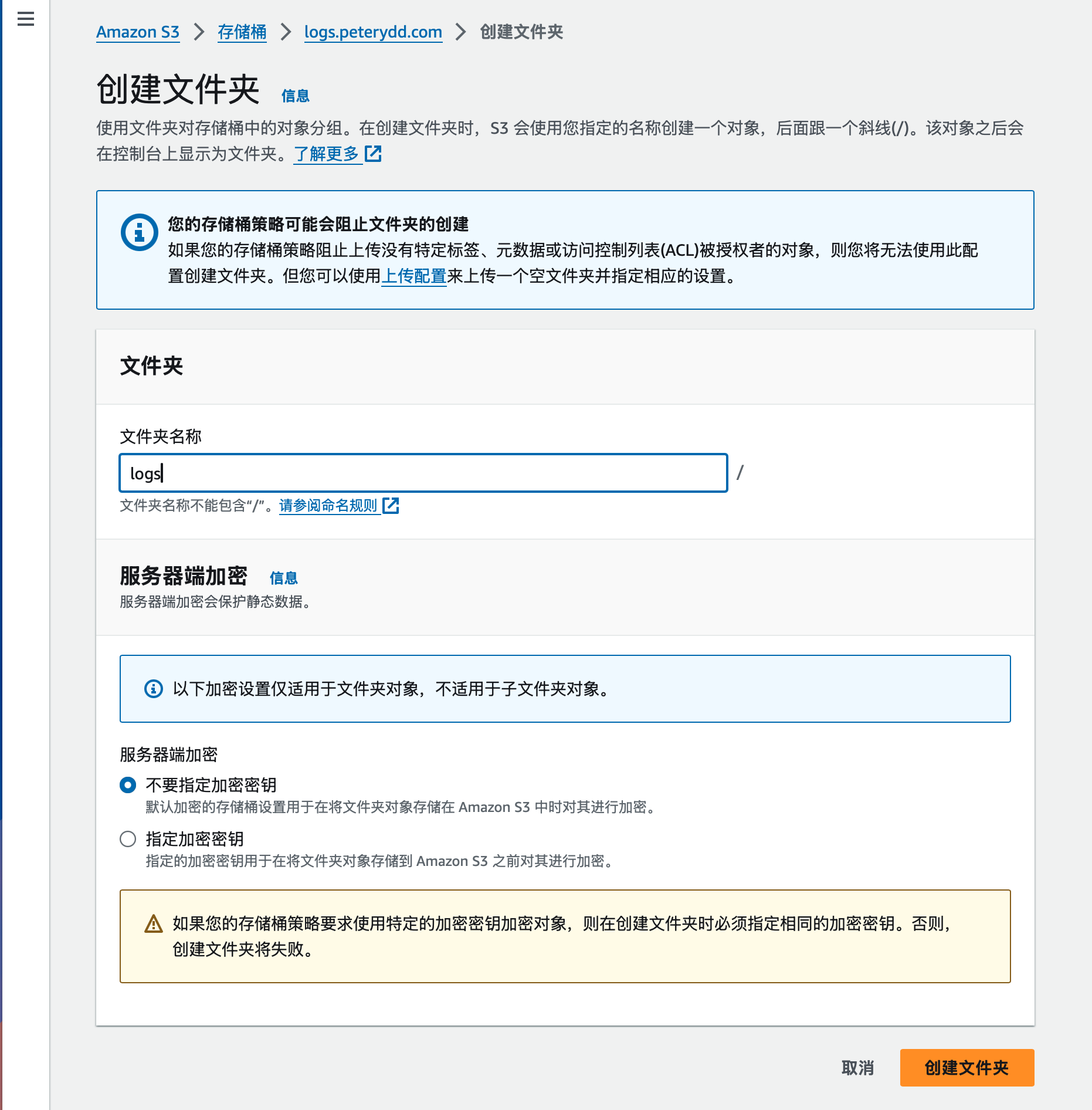Navigate to Amazon S3 via breadcrumb
This screenshot has width=1092, height=1110.
coord(137,32)
